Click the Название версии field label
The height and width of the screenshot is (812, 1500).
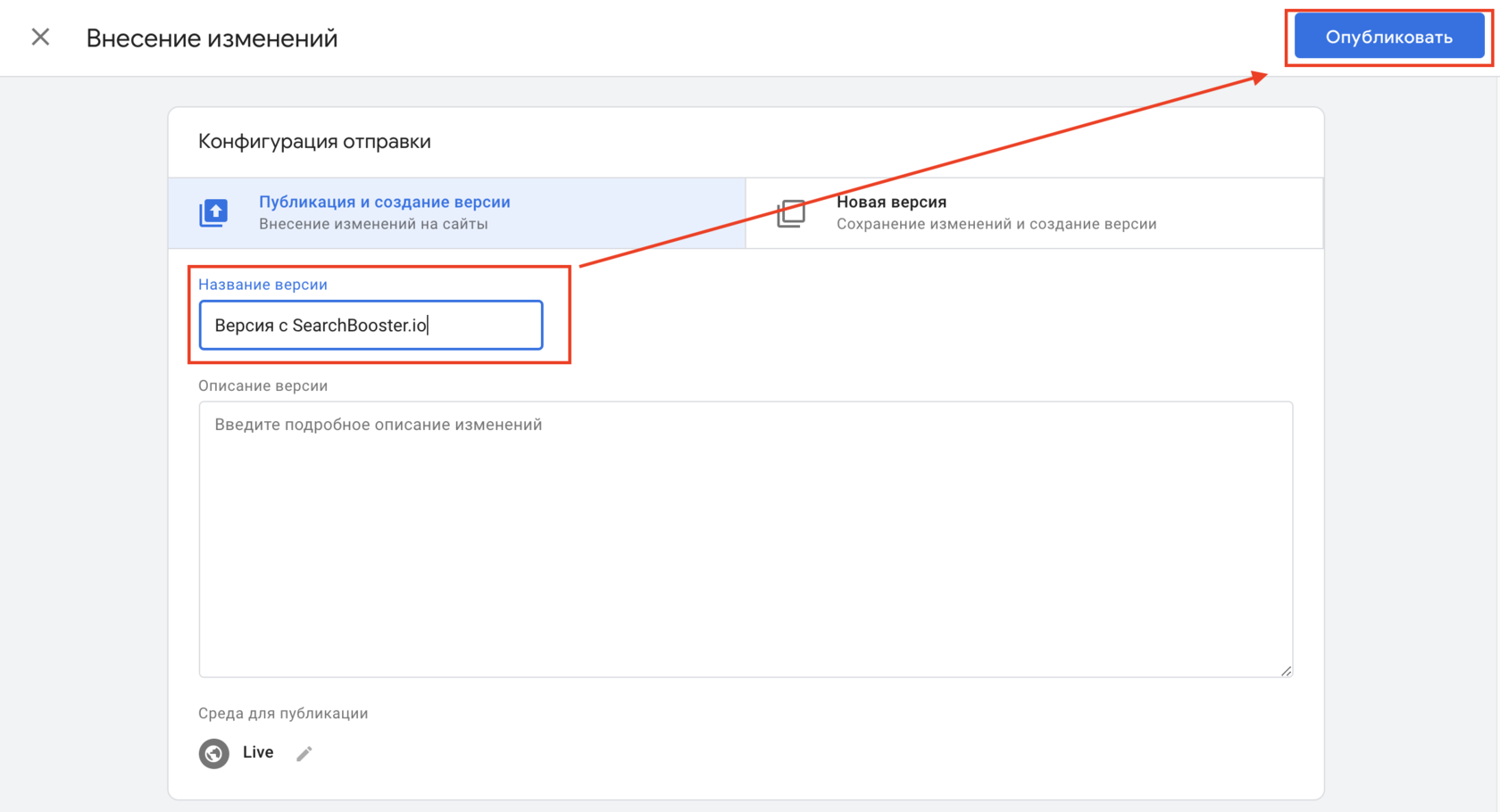point(262,285)
